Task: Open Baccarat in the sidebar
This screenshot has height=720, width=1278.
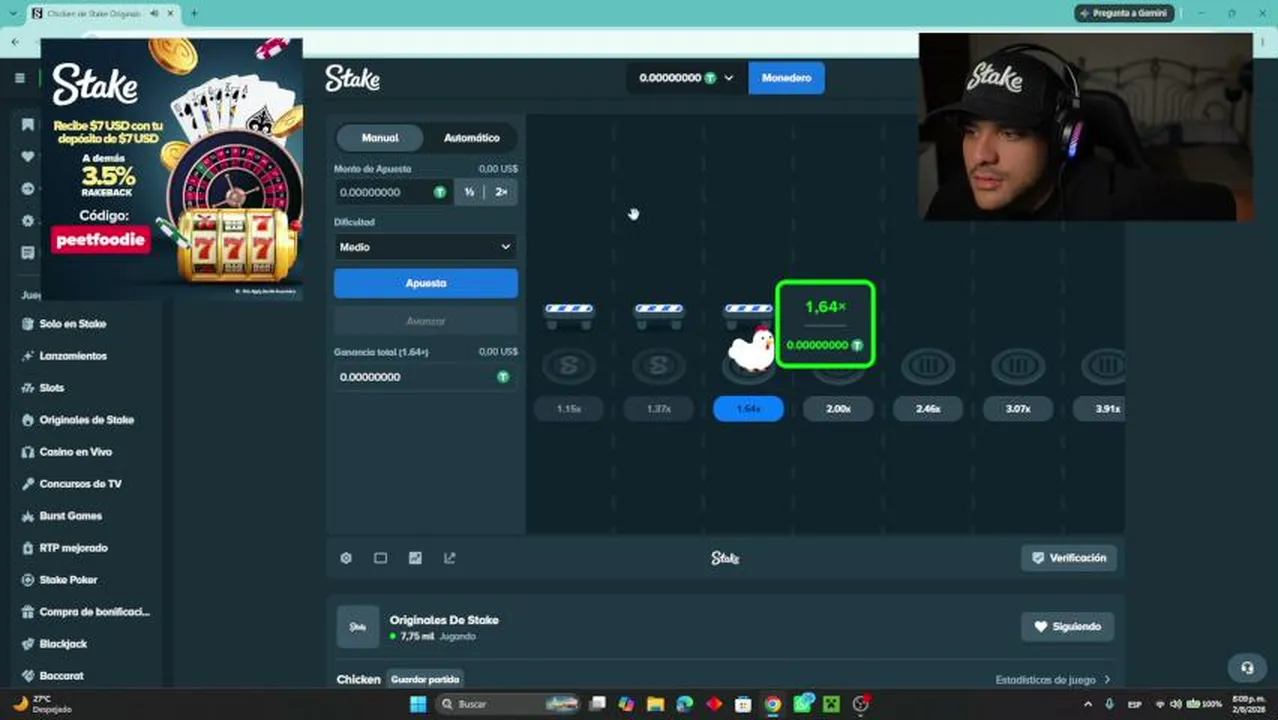Action: tap(61, 676)
